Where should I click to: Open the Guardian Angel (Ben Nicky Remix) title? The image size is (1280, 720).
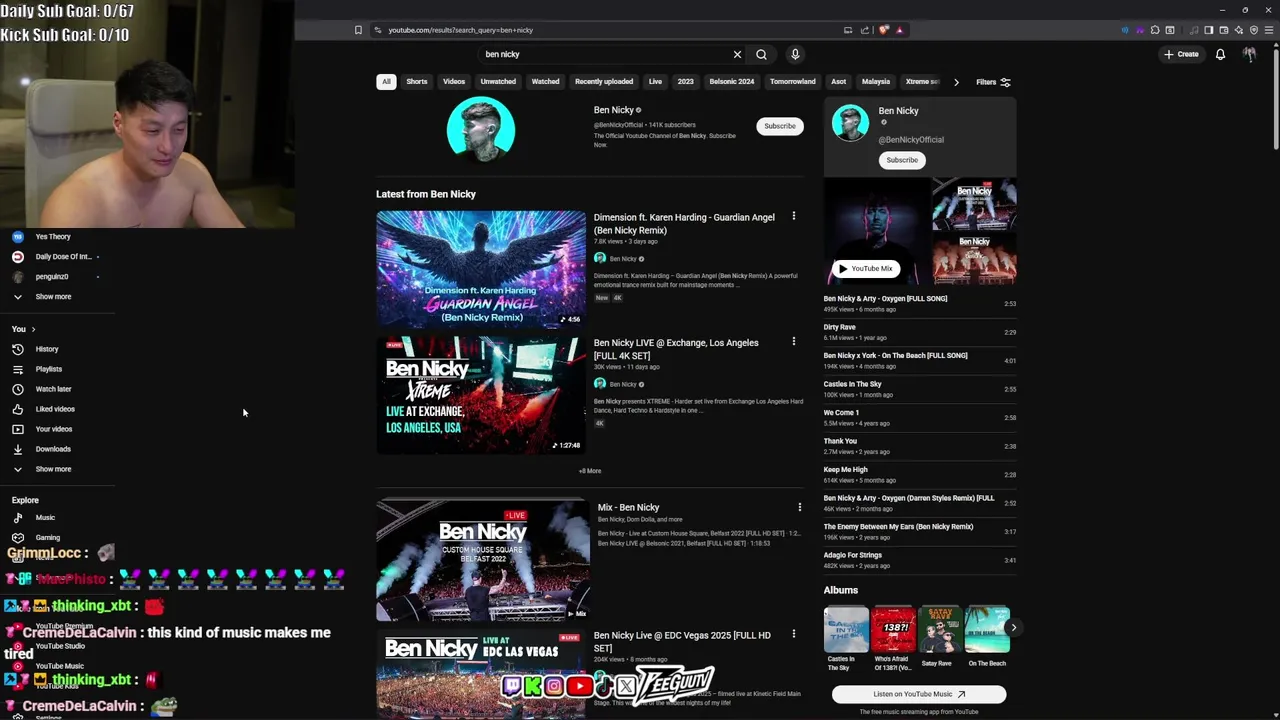684,223
